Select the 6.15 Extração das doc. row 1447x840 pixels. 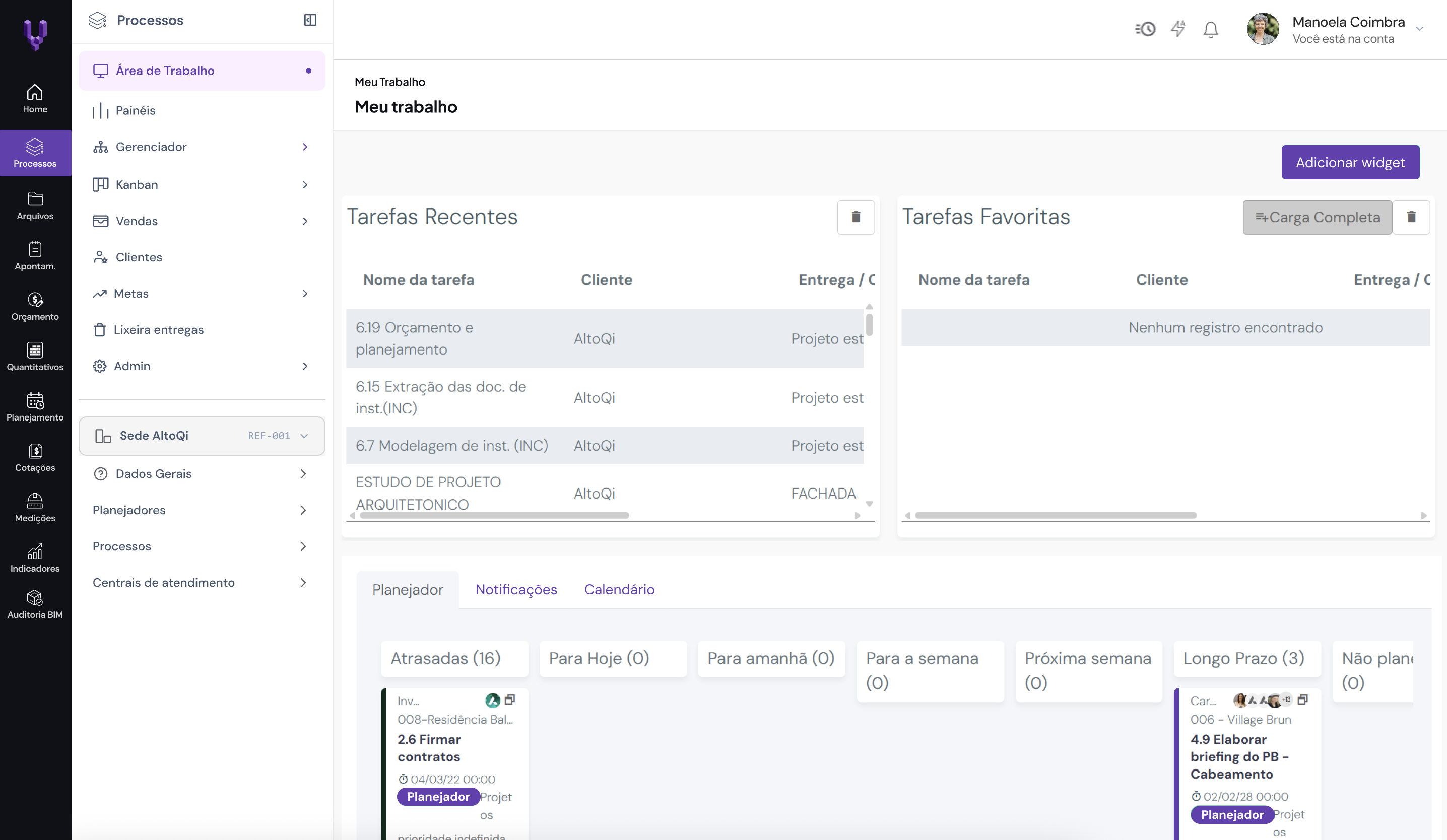[605, 398]
